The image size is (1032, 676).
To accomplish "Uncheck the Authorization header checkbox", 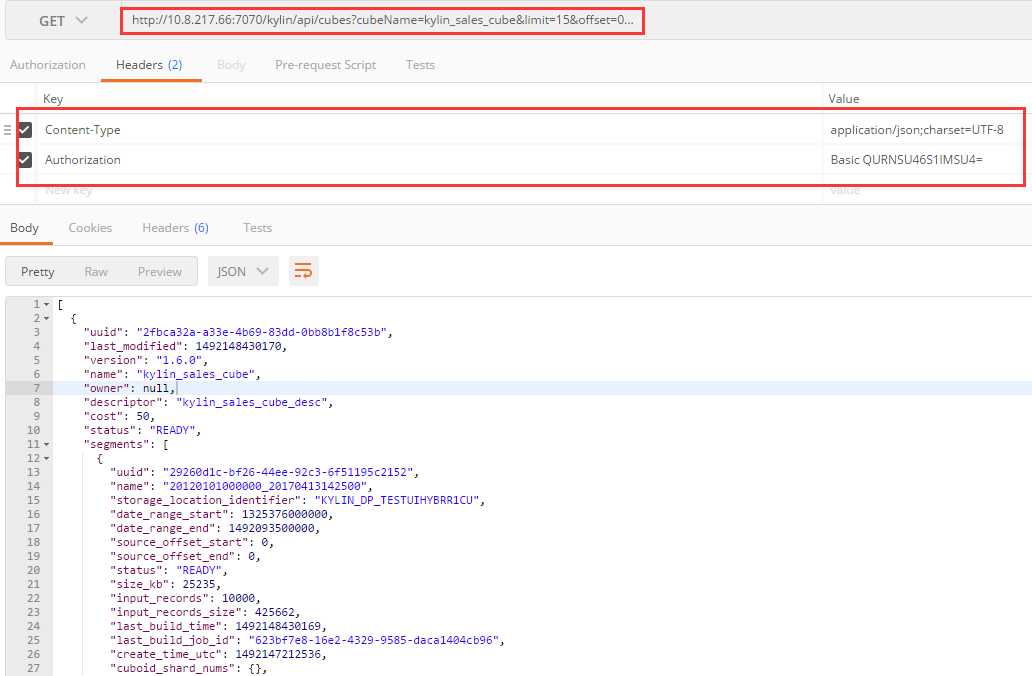I will [x=25, y=159].
